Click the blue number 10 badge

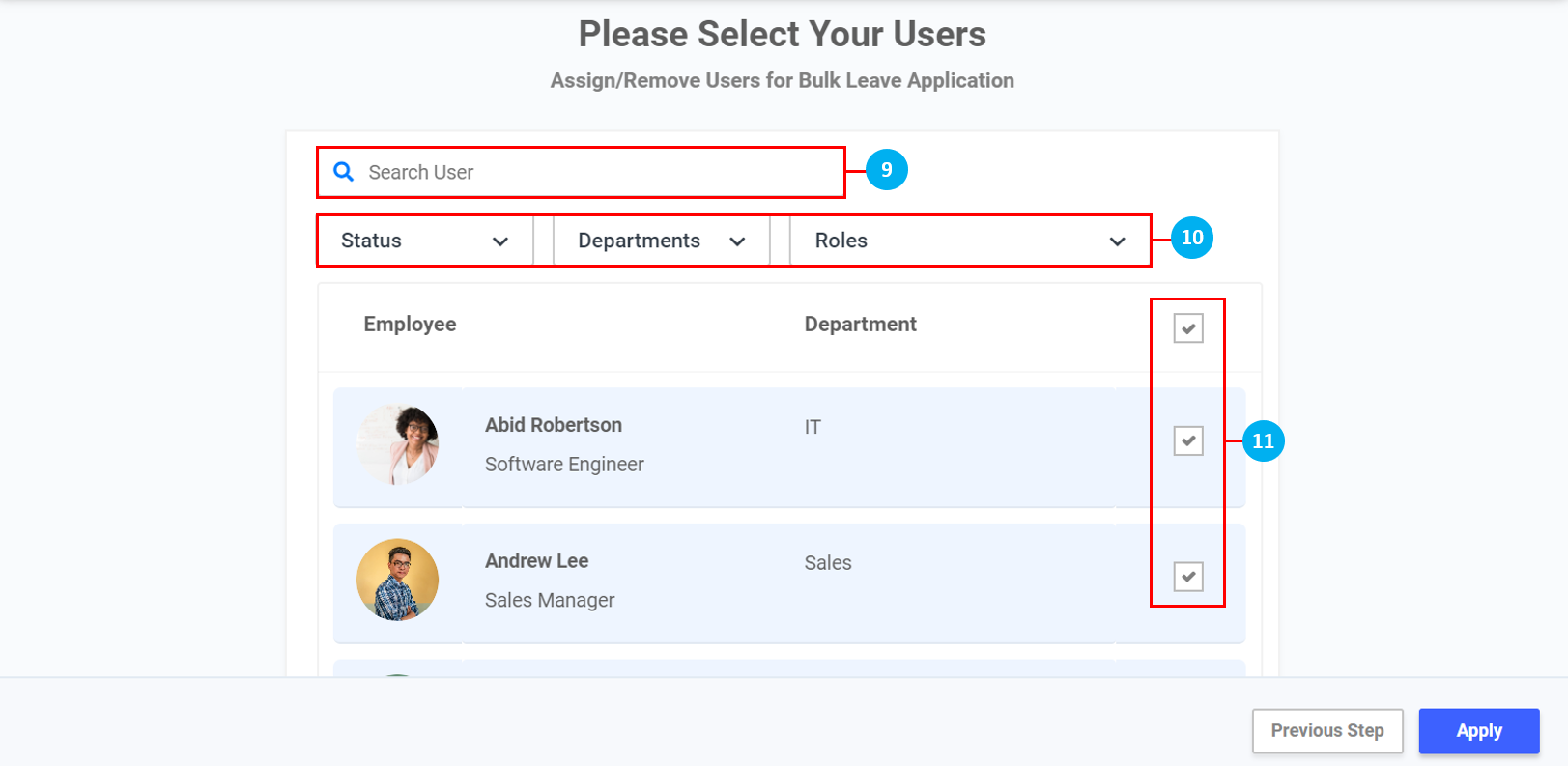pos(1191,238)
